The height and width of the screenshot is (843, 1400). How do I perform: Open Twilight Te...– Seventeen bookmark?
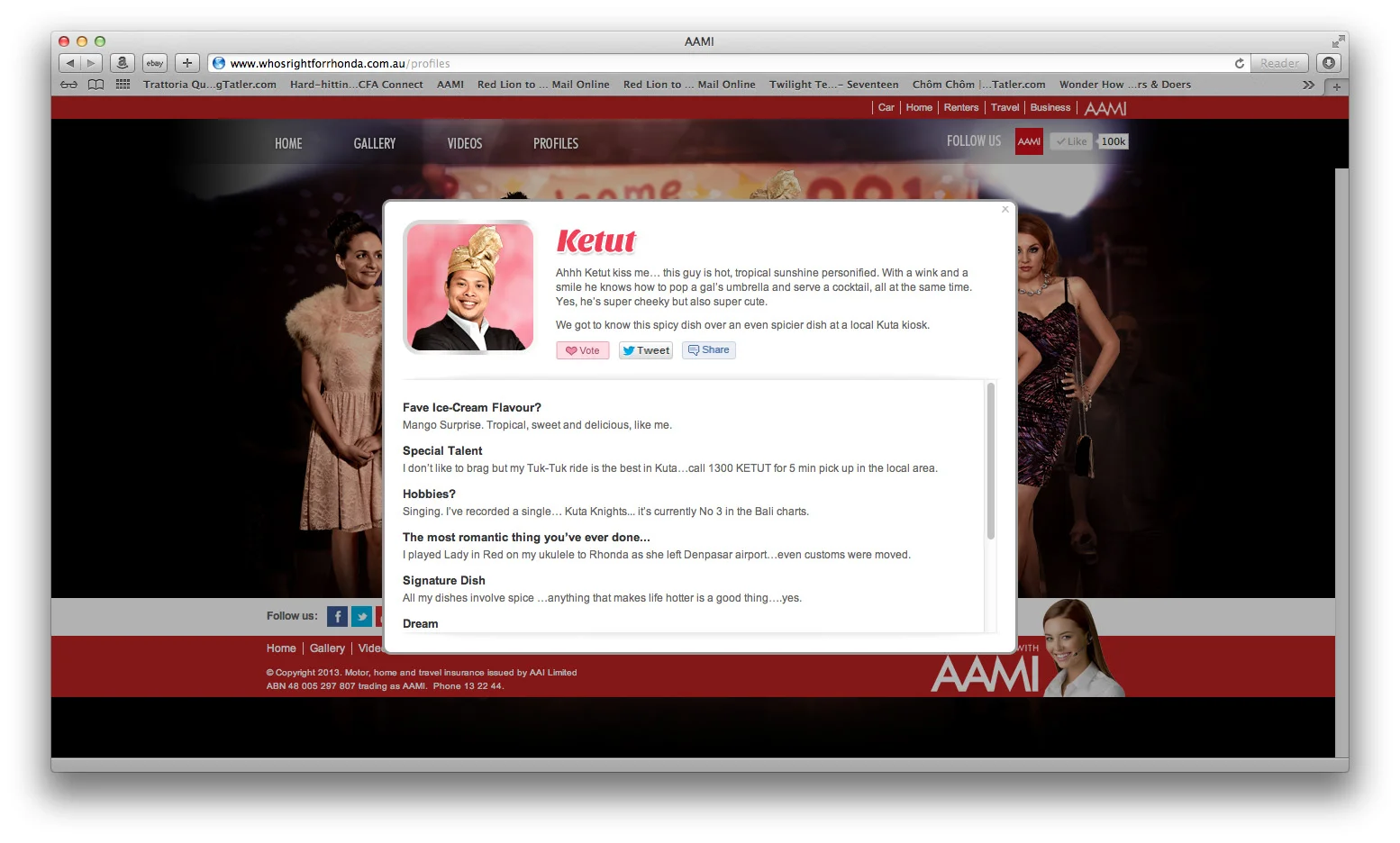(x=834, y=85)
